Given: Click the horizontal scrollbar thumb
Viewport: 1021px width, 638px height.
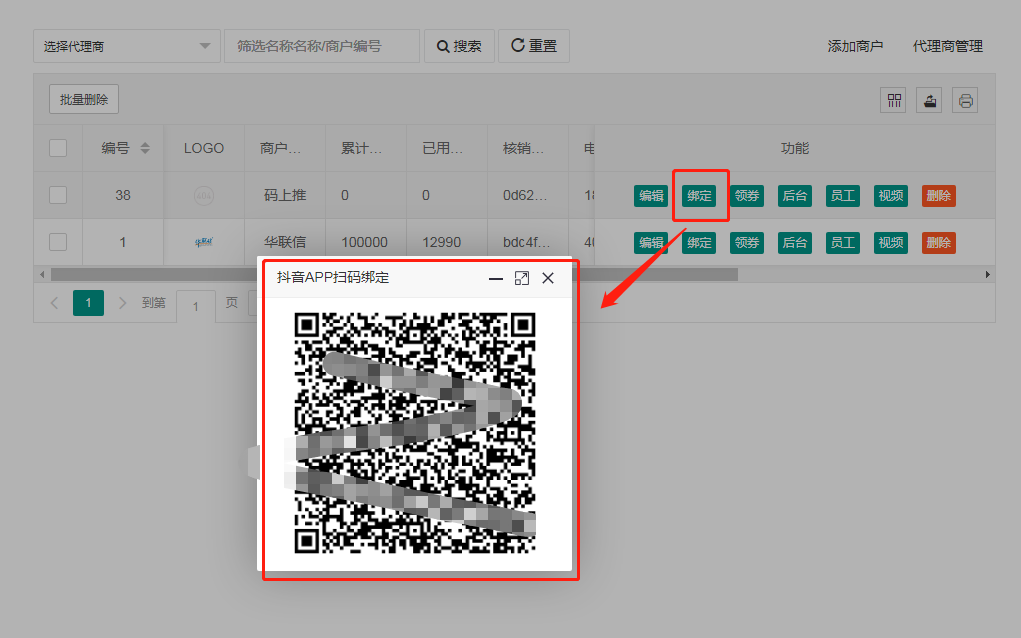Looking at the screenshot, I should (394, 275).
